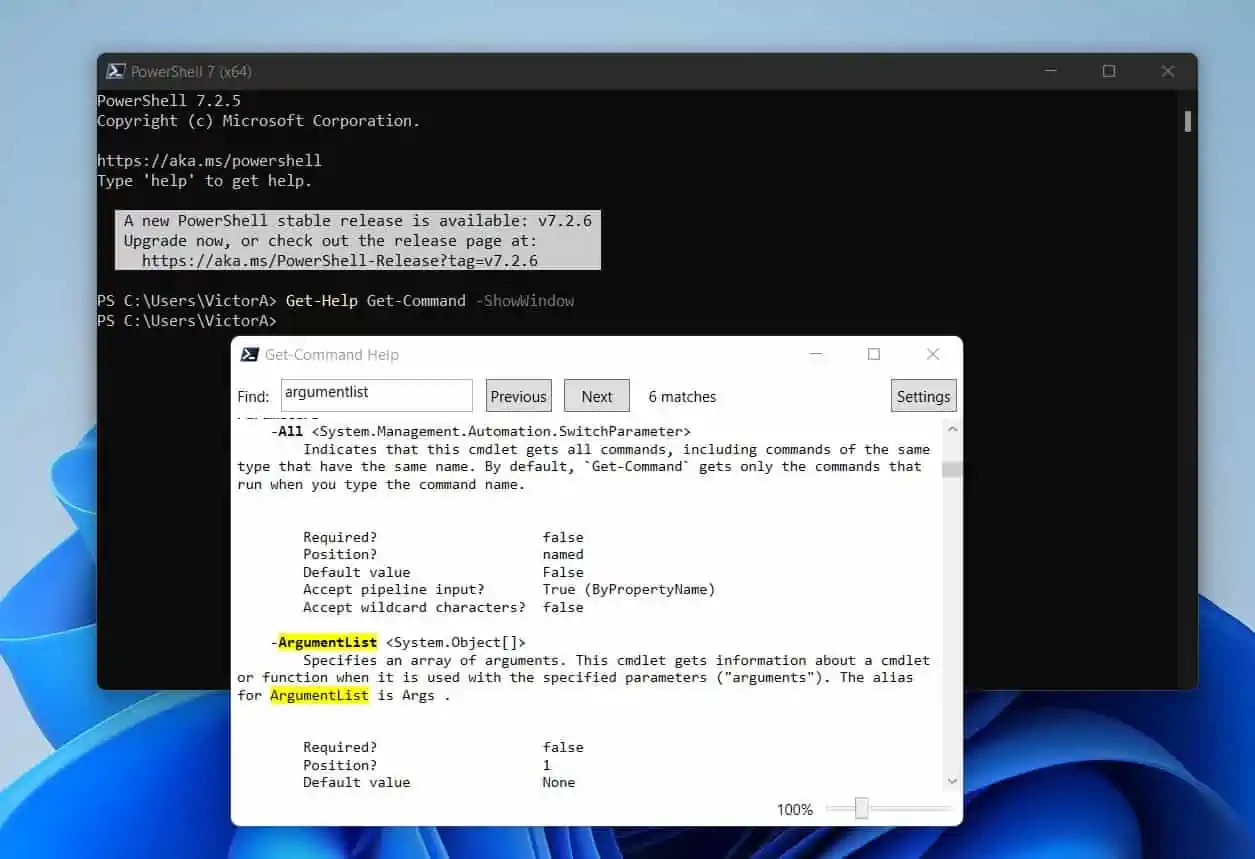Click the 'Default value None' row
Viewport: 1255px width, 859px height.
(x=439, y=782)
